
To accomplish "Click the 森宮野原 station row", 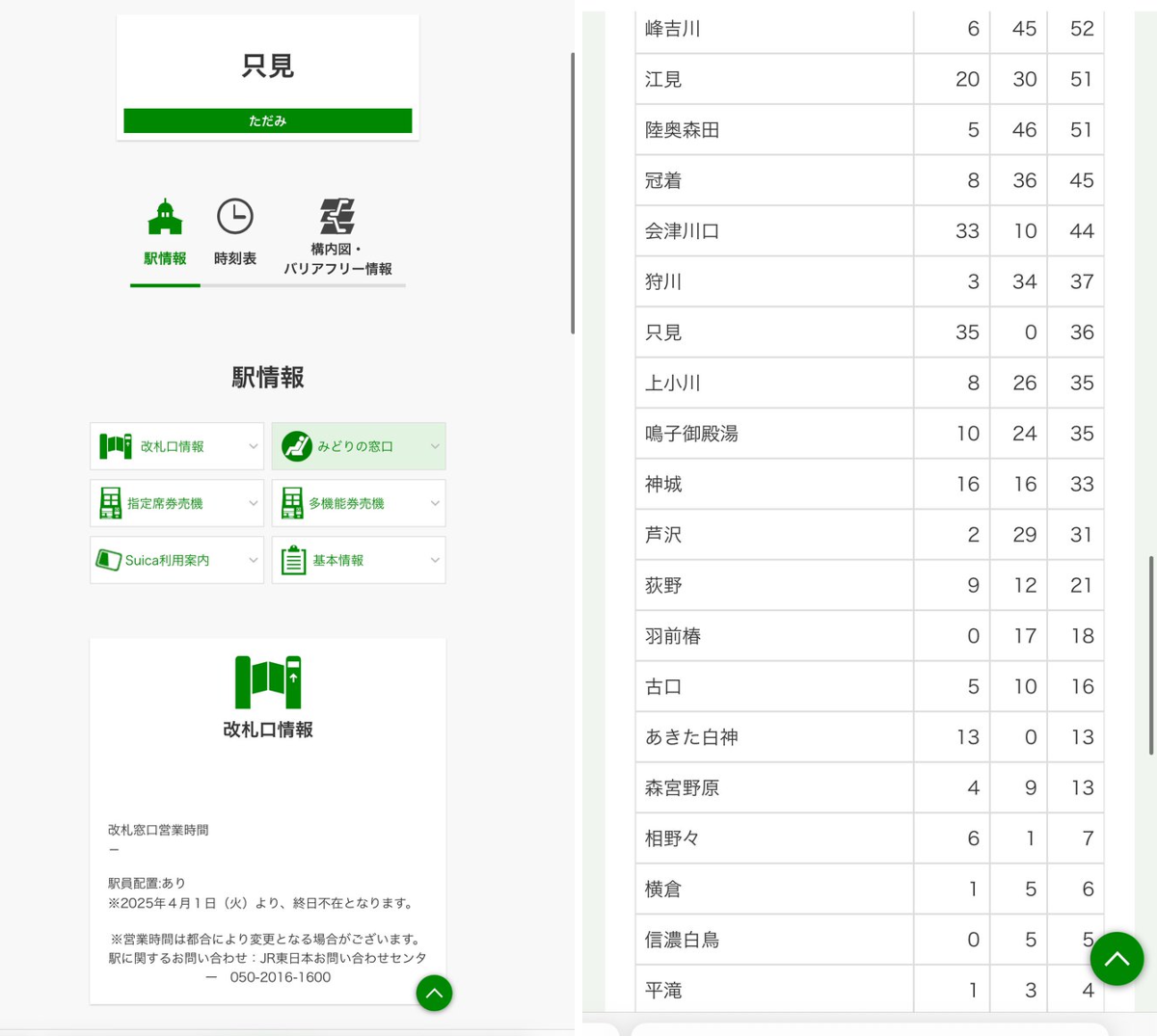I will 870,788.
